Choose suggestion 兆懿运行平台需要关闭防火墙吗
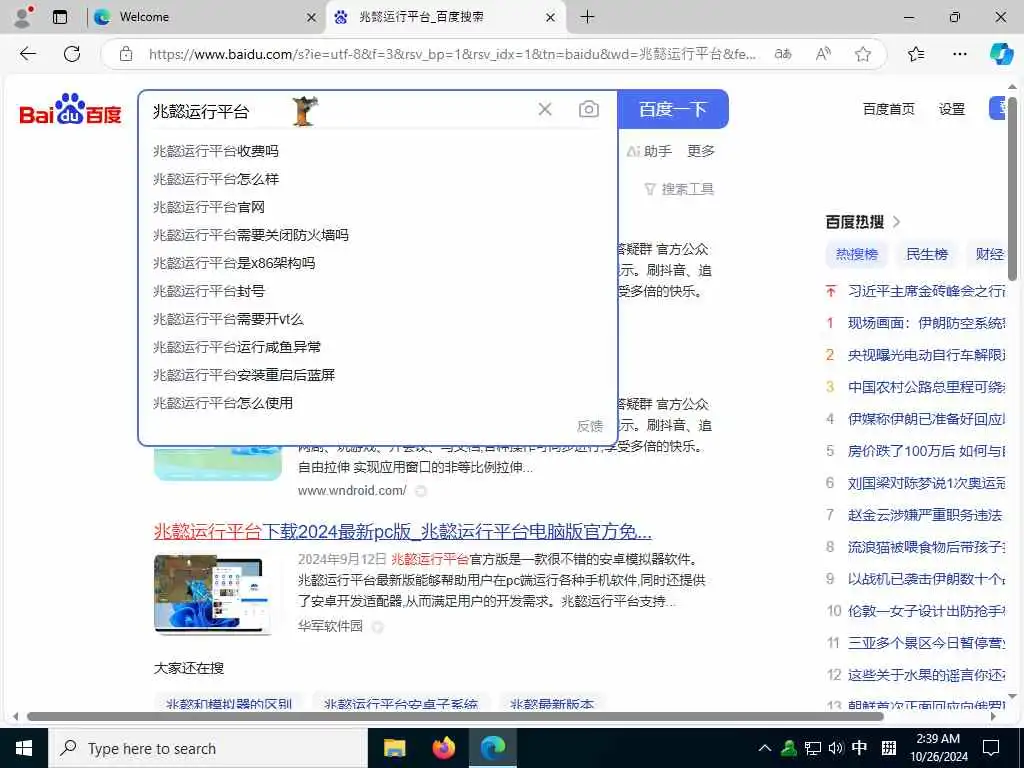 click(x=378, y=235)
